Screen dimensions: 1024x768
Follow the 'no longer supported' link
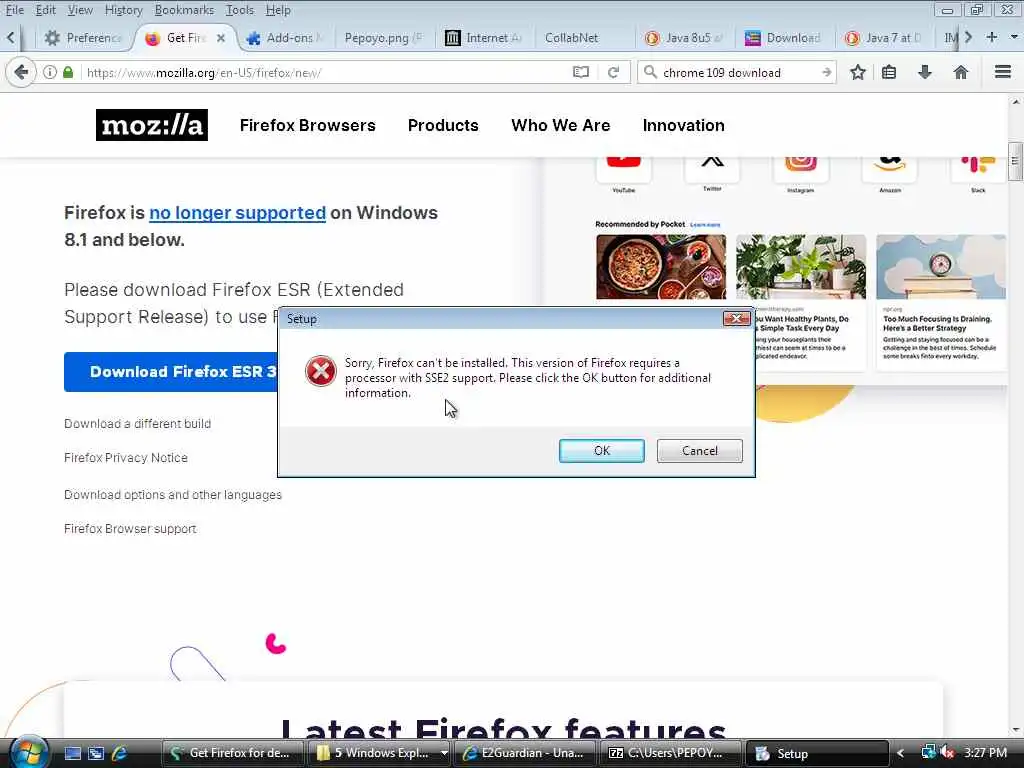(x=237, y=213)
